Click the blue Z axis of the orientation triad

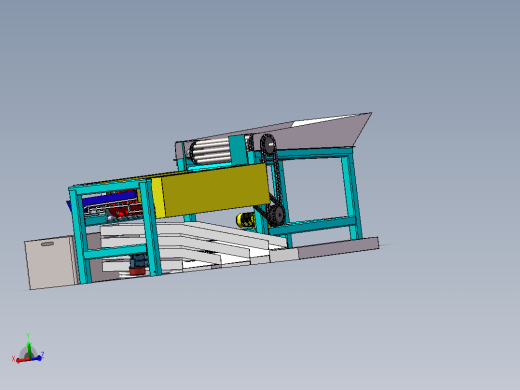36,358
